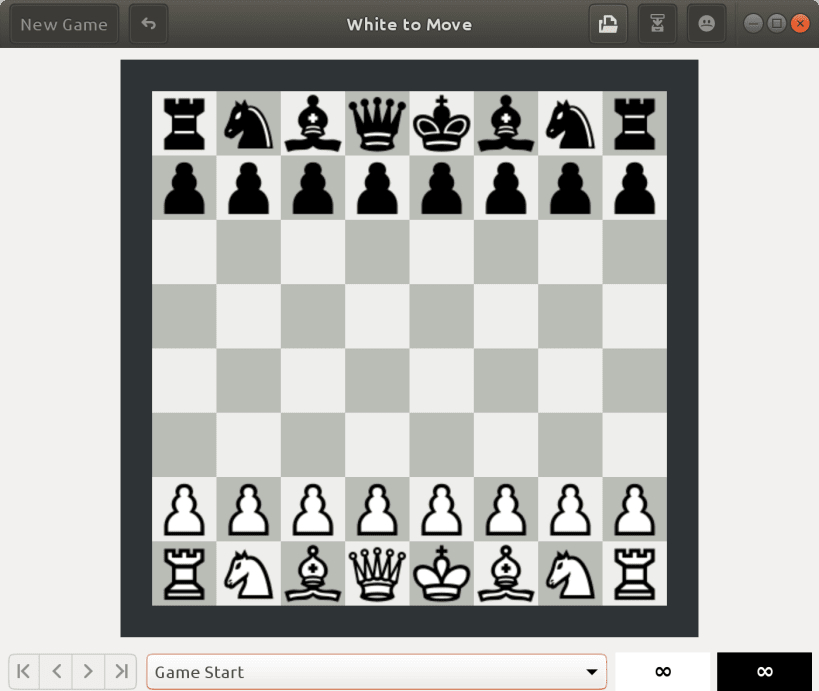Click the black pawn on d7

click(377, 188)
